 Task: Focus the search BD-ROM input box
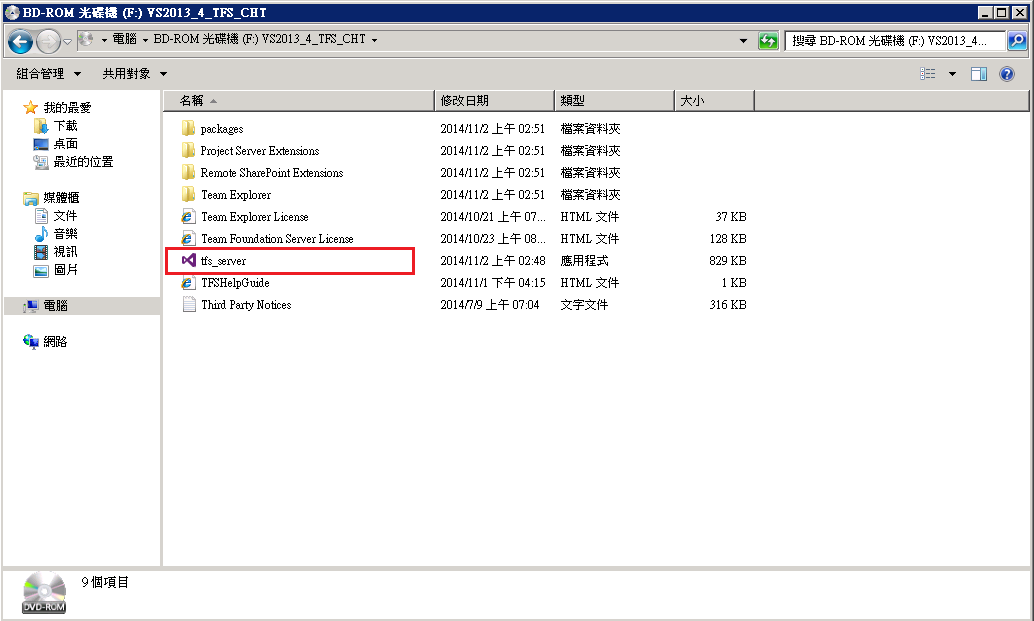pos(895,41)
